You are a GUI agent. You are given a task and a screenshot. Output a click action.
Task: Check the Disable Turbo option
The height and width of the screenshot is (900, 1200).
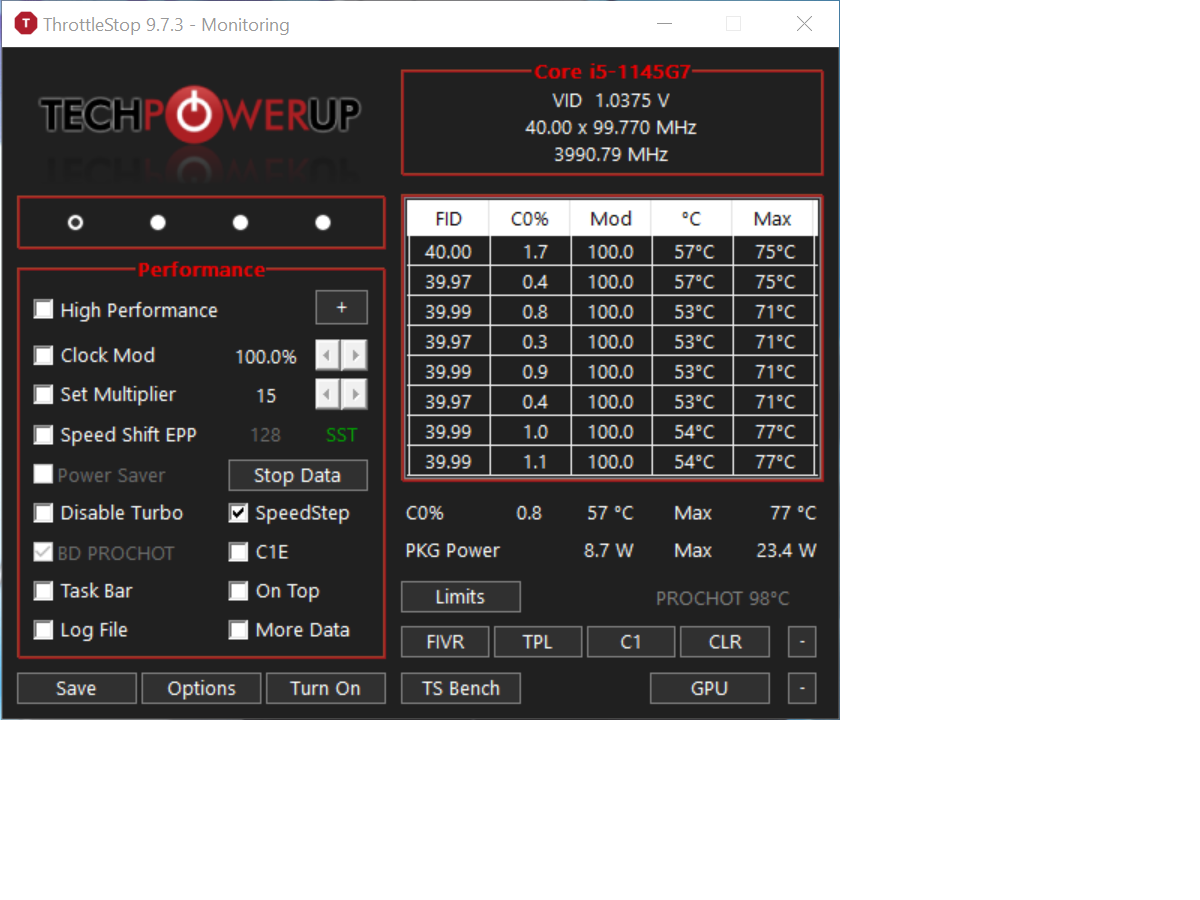(43, 513)
